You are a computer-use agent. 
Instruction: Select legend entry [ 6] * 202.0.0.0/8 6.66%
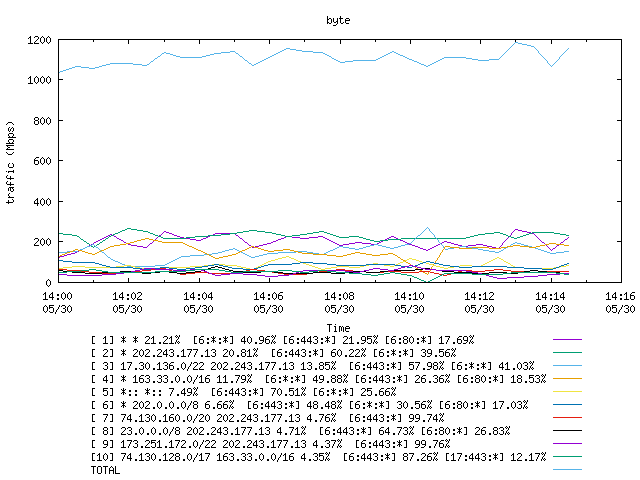click(309, 405)
